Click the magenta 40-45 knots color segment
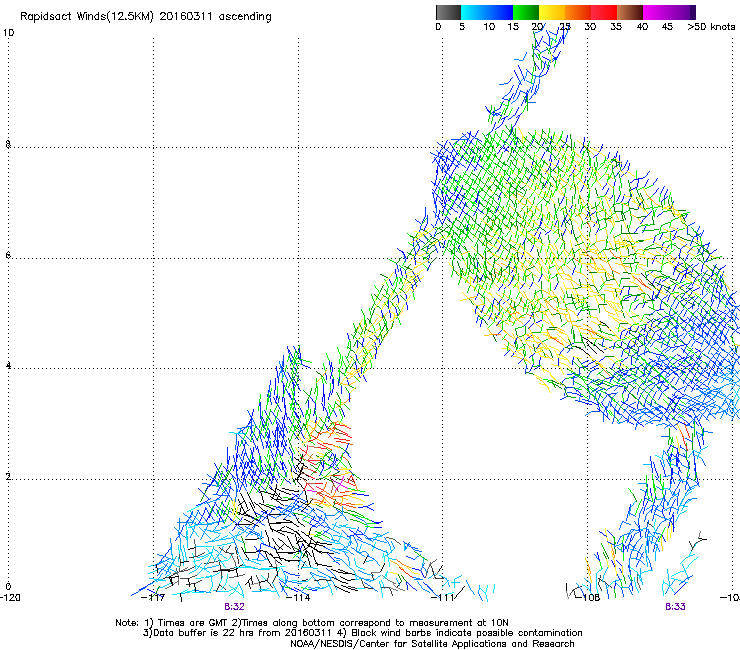740x650 pixels. coord(656,12)
